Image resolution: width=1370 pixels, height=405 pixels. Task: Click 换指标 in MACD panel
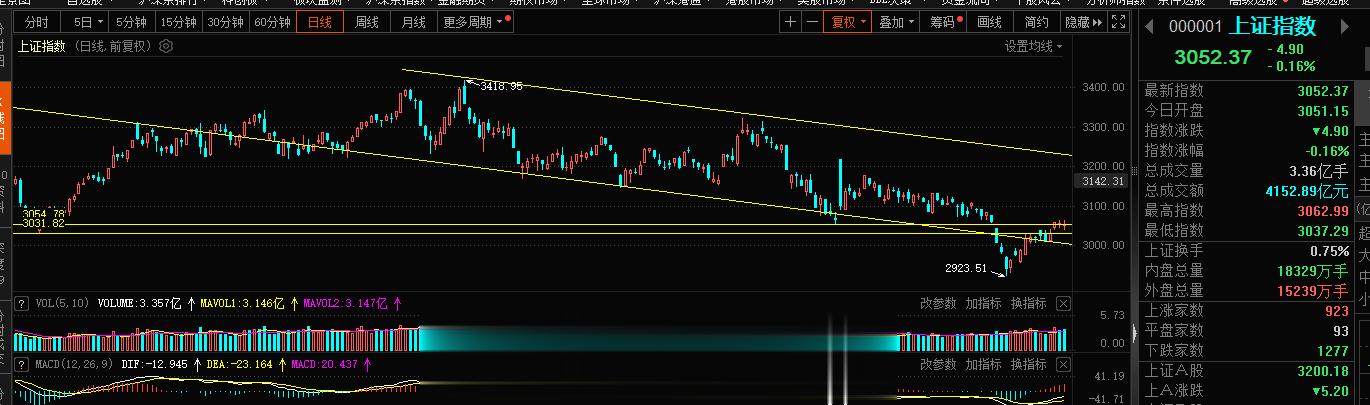click(1028, 364)
